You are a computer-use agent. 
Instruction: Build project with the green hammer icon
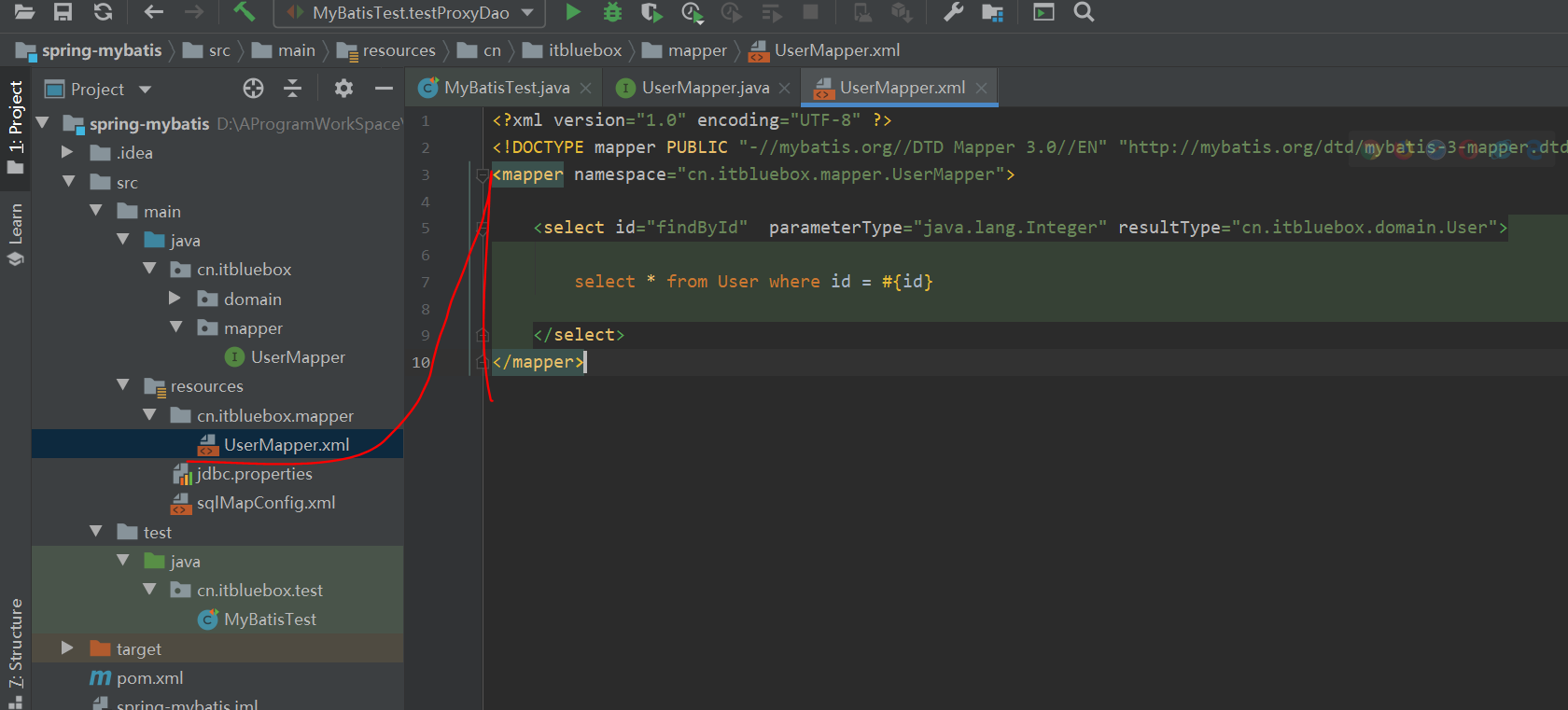coord(244,12)
